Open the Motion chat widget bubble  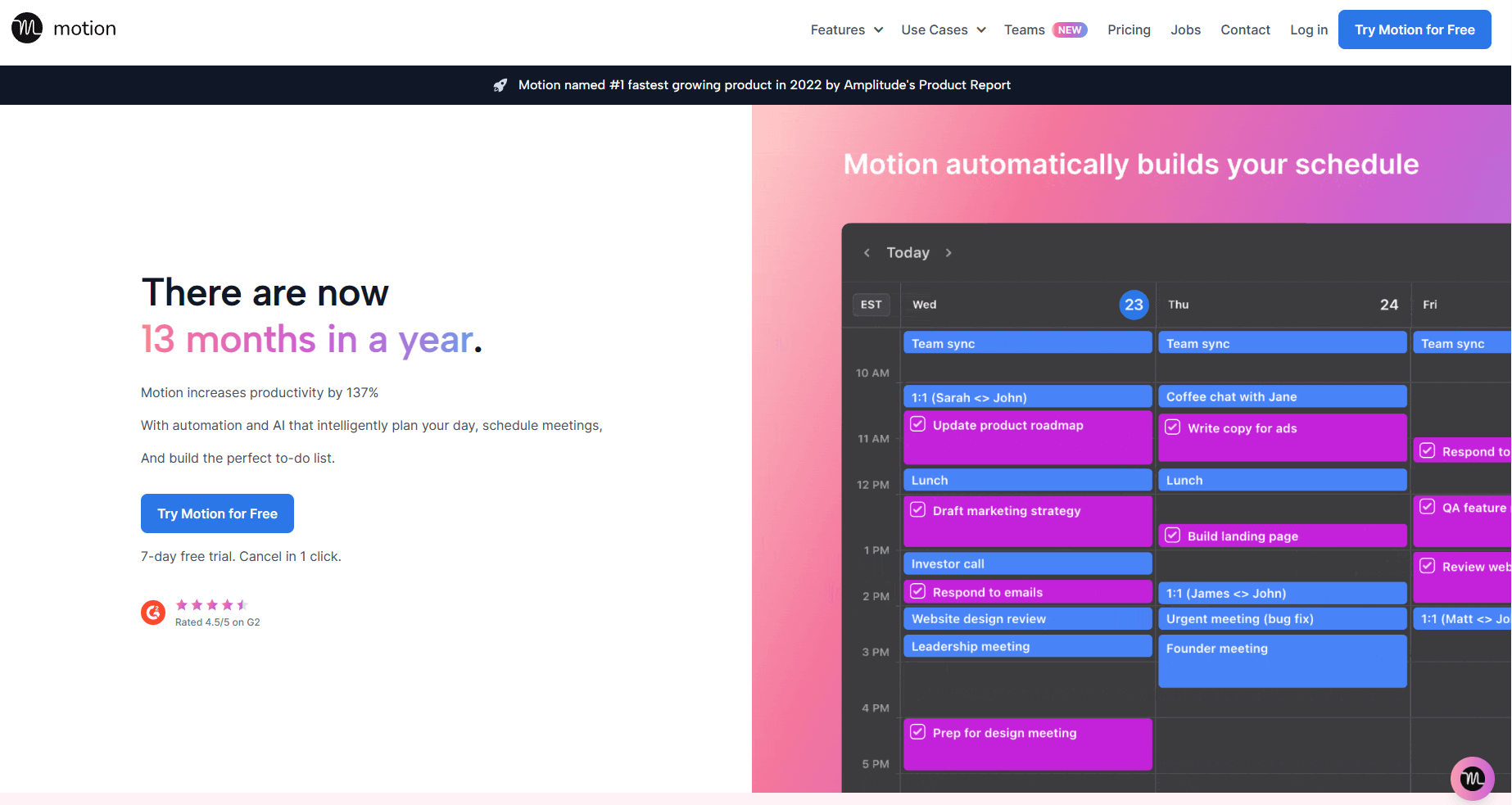(x=1472, y=778)
